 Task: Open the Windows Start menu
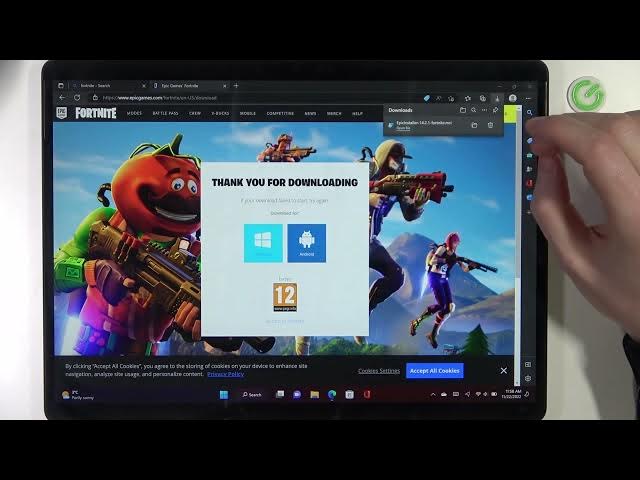pyautogui.click(x=224, y=394)
